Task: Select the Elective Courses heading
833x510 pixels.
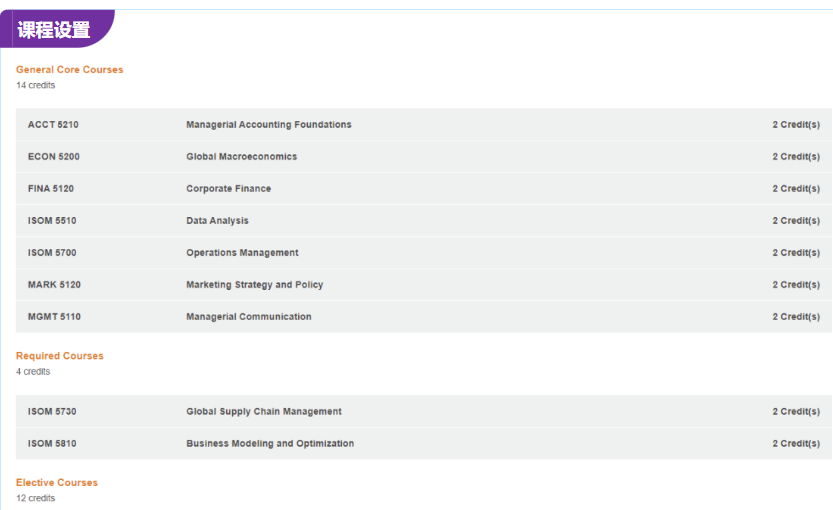Action: (x=56, y=483)
